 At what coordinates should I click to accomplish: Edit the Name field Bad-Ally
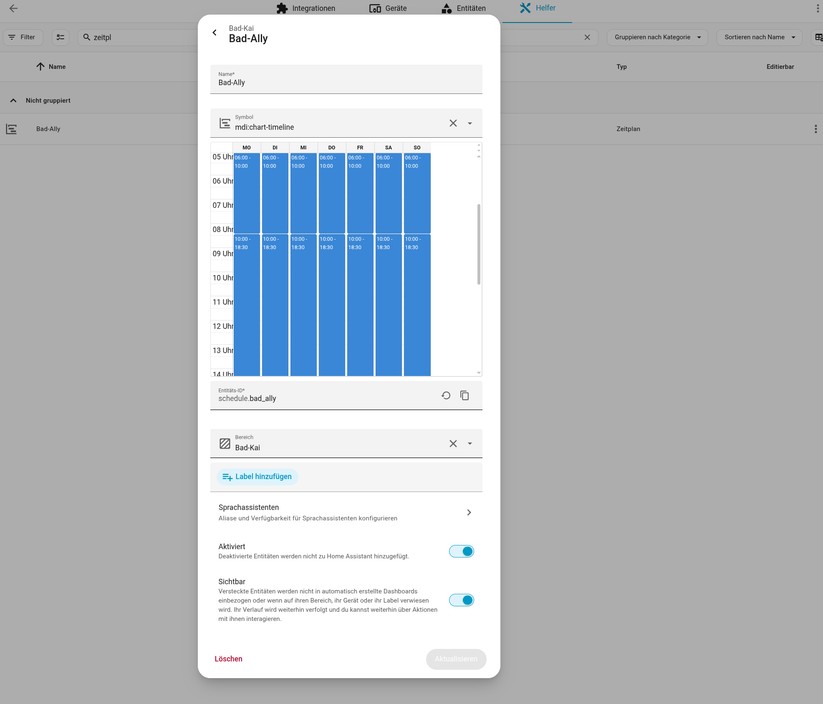click(346, 79)
